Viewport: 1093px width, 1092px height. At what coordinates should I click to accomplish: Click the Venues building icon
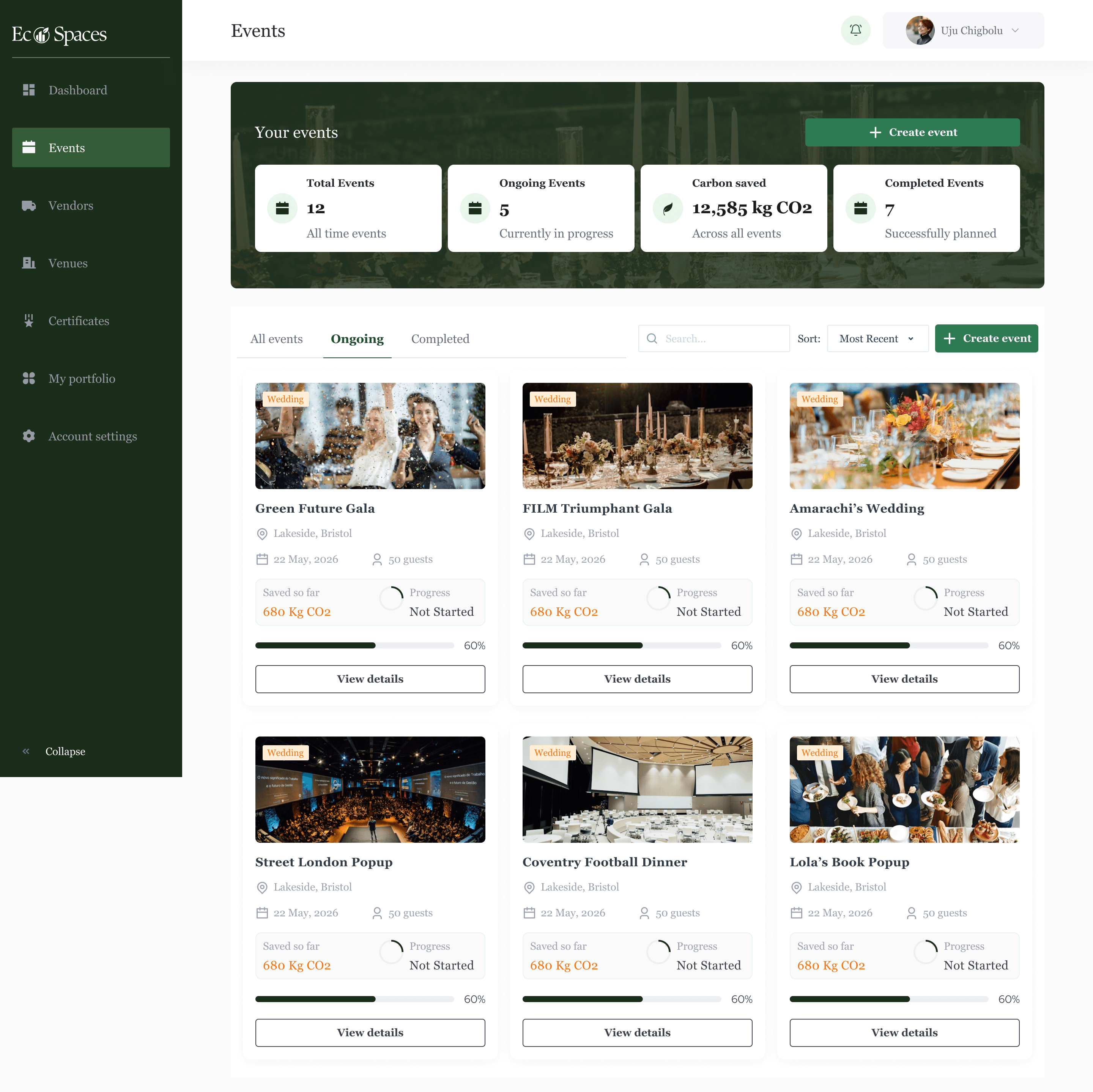click(29, 263)
